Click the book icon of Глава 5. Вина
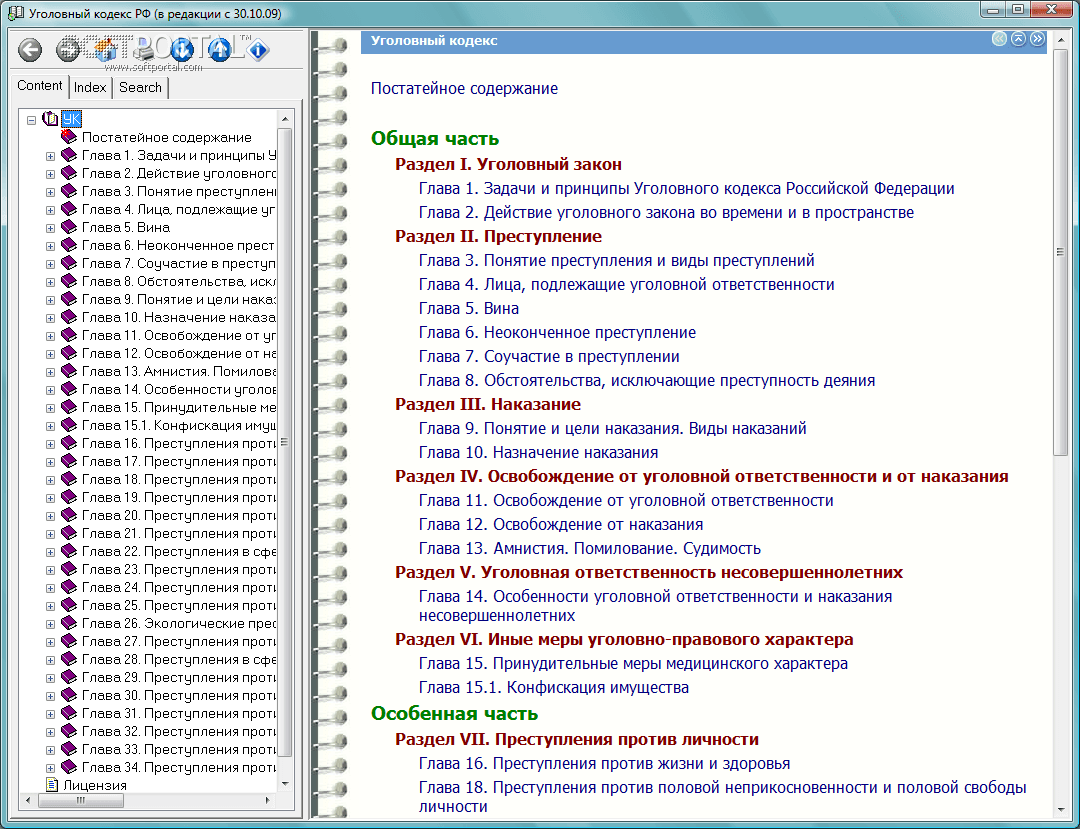Viewport: 1080px width, 829px height. coord(69,227)
